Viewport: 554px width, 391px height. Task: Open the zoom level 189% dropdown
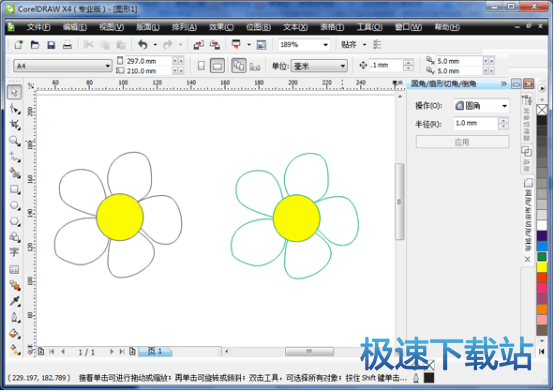tap(325, 45)
